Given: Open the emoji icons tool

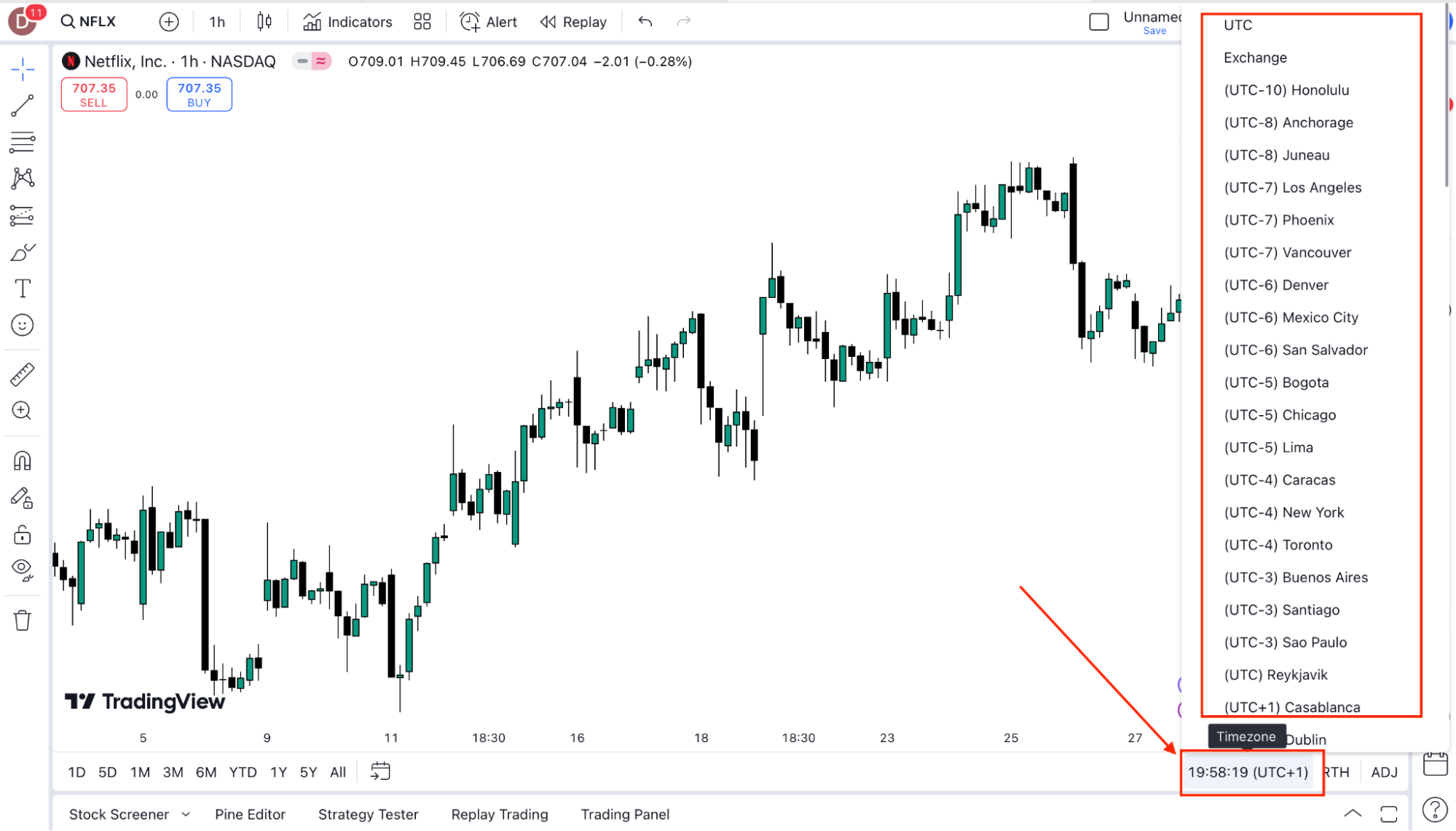Looking at the screenshot, I should pos(23,325).
